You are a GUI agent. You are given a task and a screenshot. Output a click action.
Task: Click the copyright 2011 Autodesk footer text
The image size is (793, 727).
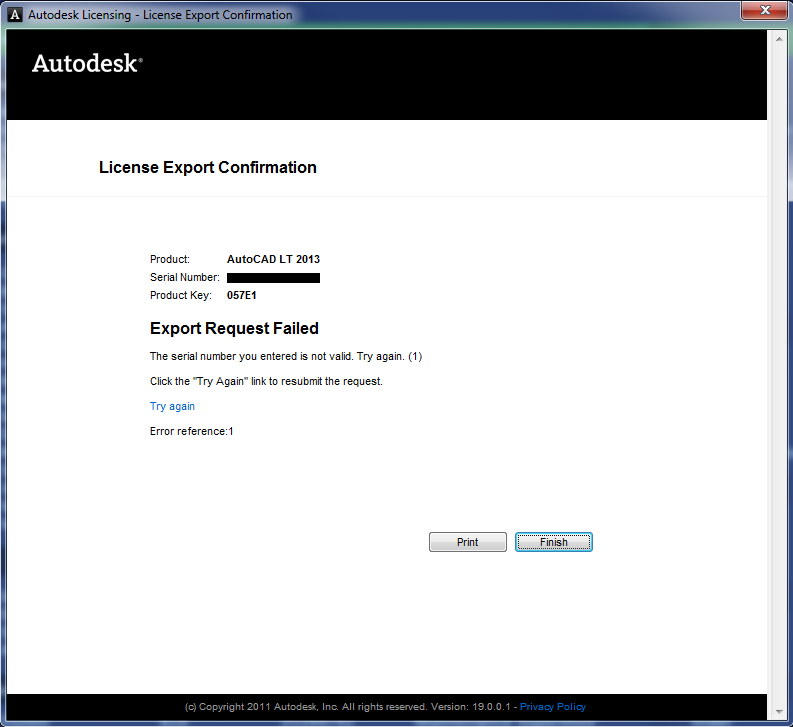tap(347, 707)
